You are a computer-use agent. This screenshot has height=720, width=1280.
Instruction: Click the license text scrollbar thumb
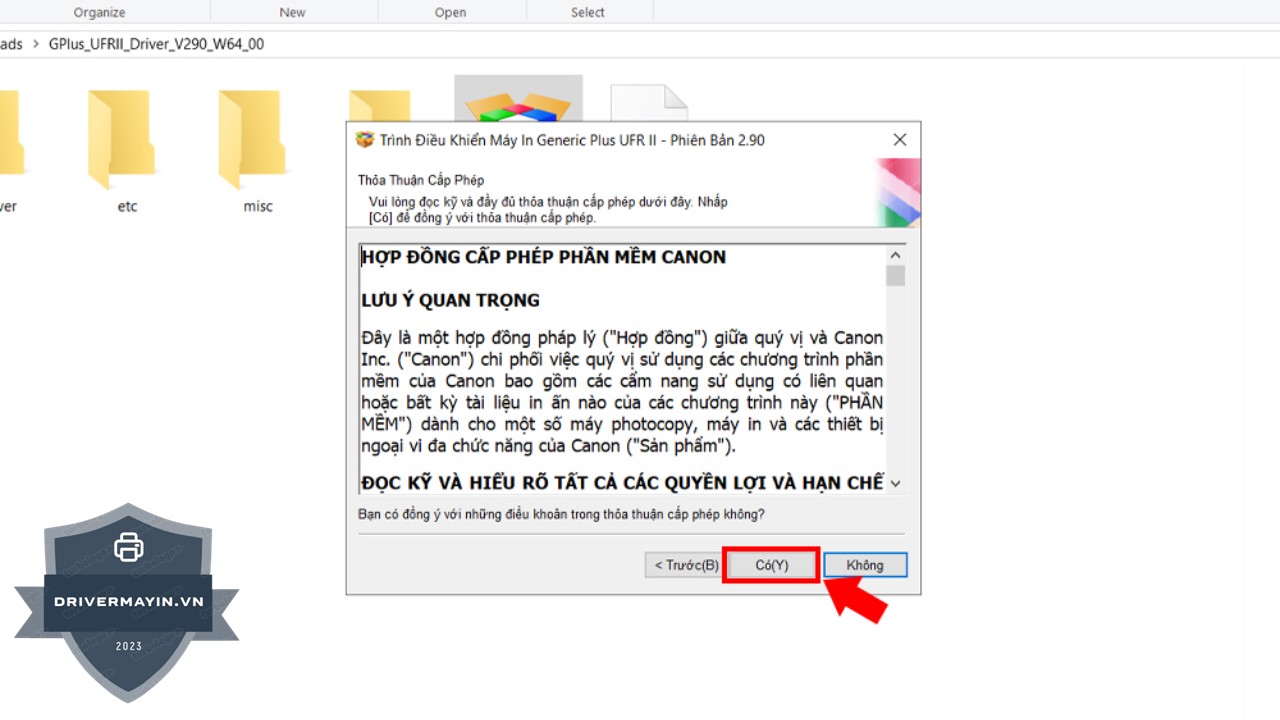pos(895,276)
